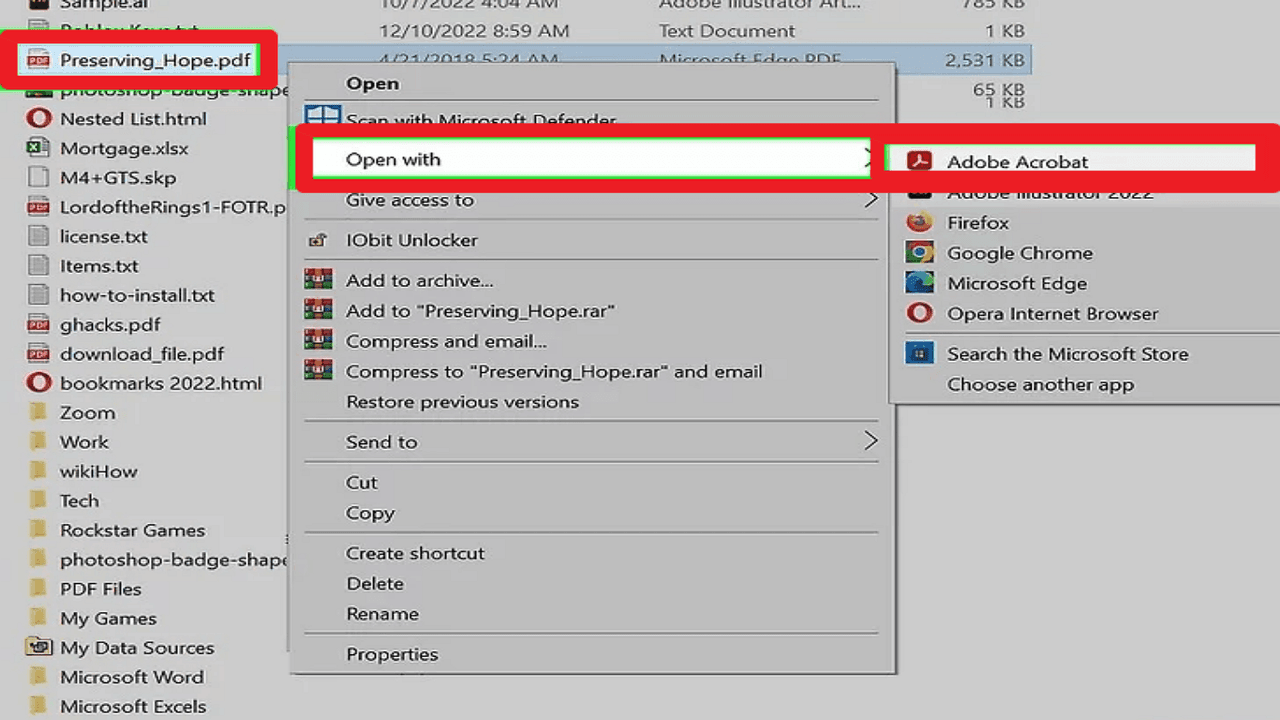Choose Rename in the context menu

(x=382, y=614)
